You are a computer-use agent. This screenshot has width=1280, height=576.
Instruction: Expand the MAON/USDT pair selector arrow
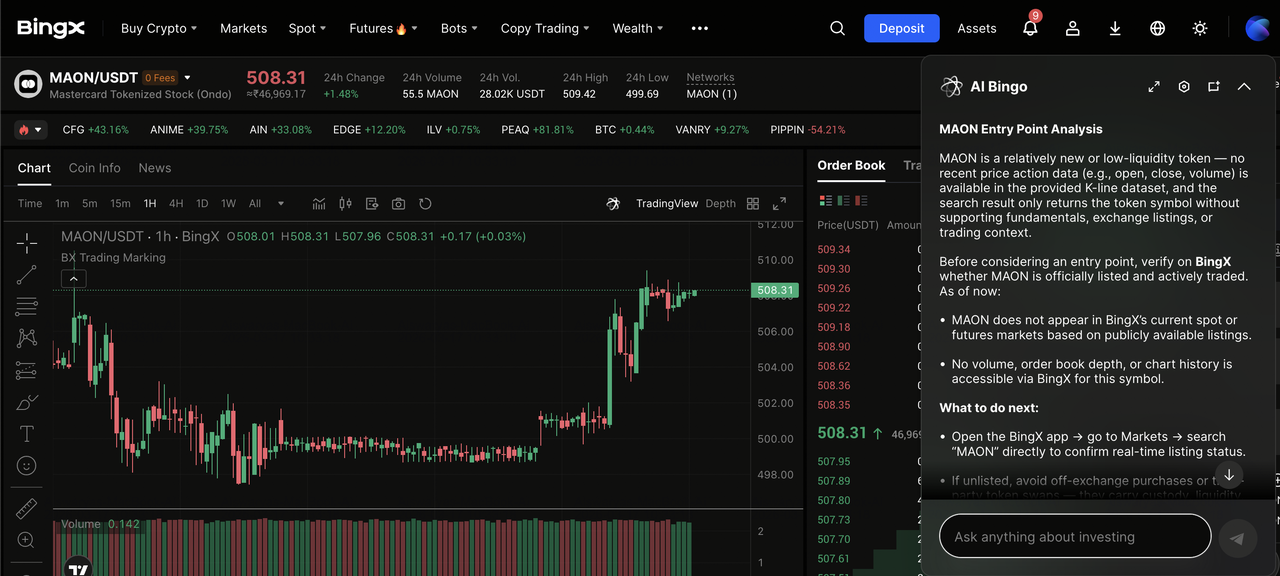point(187,78)
